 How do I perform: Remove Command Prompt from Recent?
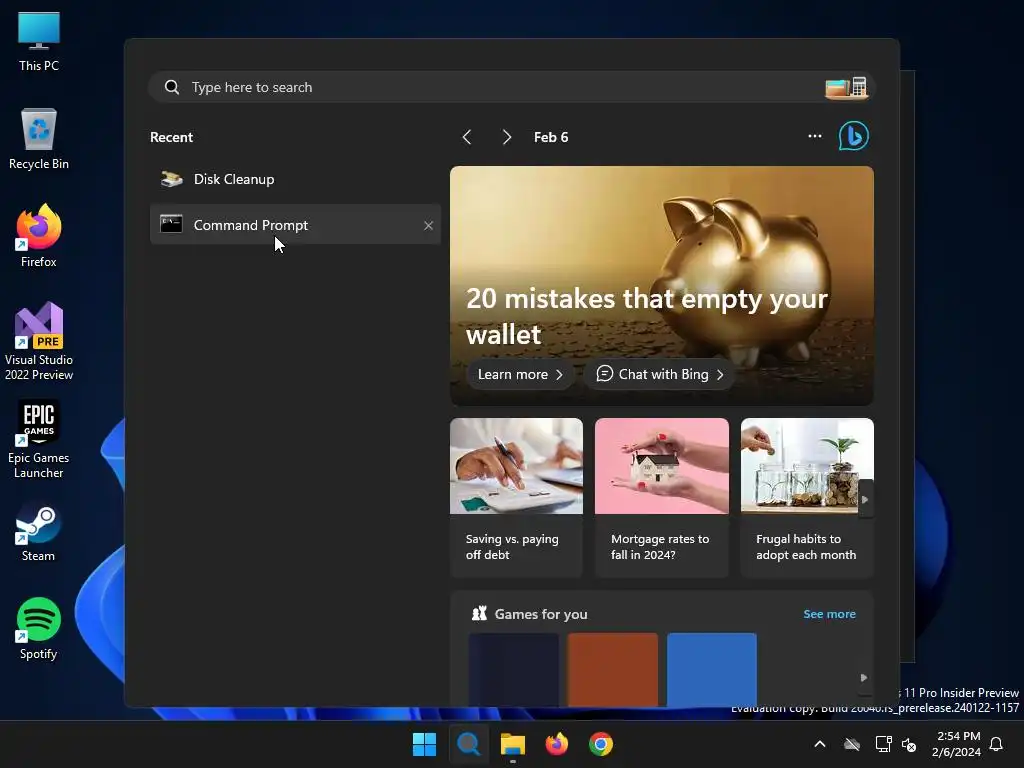[x=428, y=225]
